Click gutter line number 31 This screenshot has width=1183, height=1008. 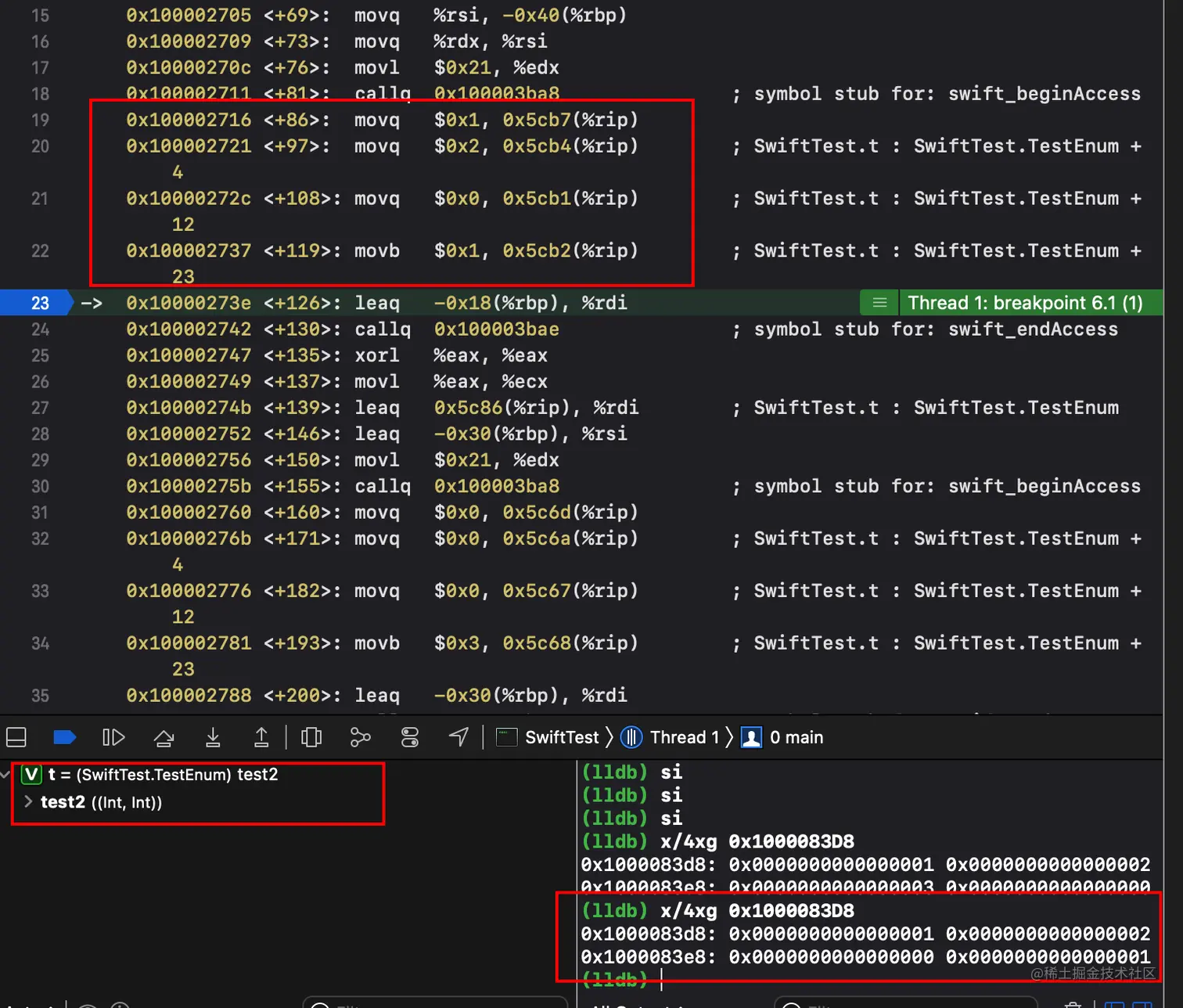(40, 513)
